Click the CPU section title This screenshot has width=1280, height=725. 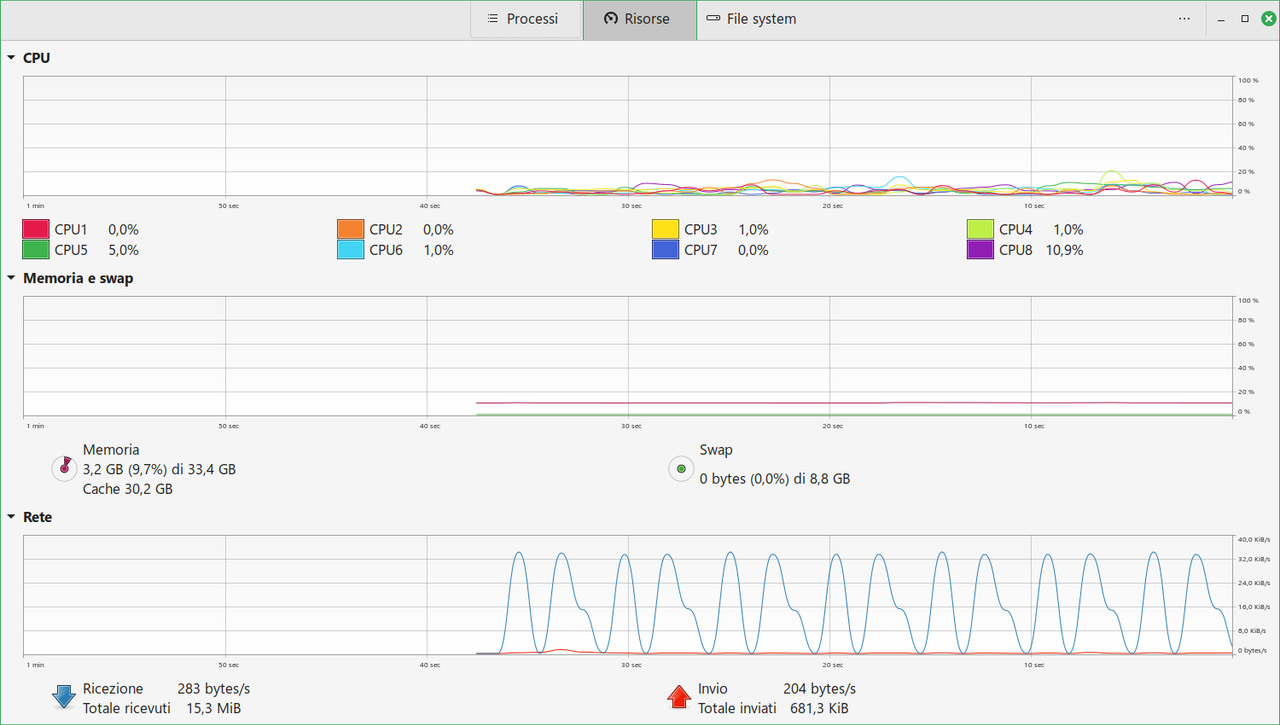point(36,58)
